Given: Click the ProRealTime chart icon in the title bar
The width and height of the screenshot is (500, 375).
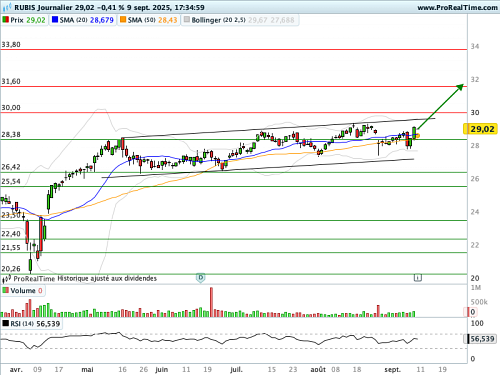Looking at the screenshot, I should tap(7, 7).
